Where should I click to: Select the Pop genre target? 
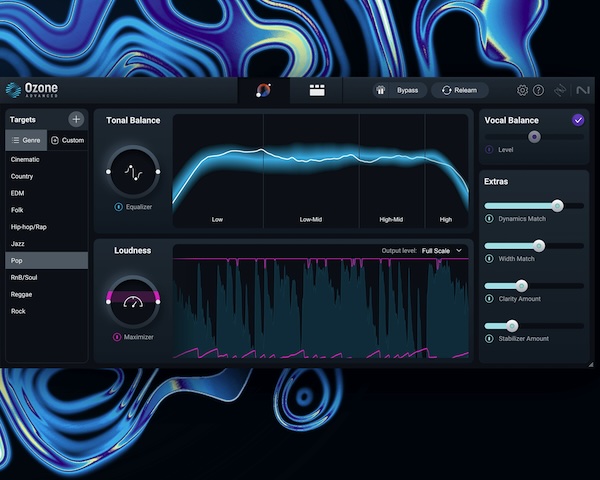[47, 260]
